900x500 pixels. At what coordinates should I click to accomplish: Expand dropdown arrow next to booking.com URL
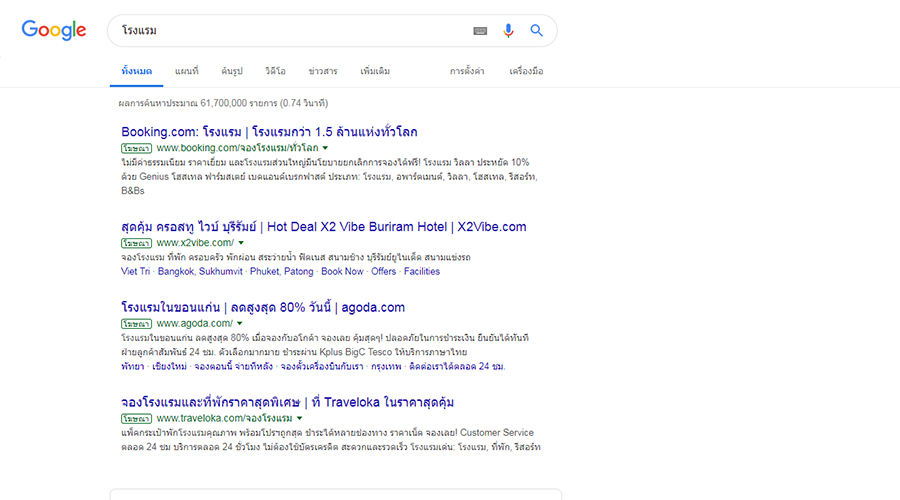pyautogui.click(x=325, y=148)
